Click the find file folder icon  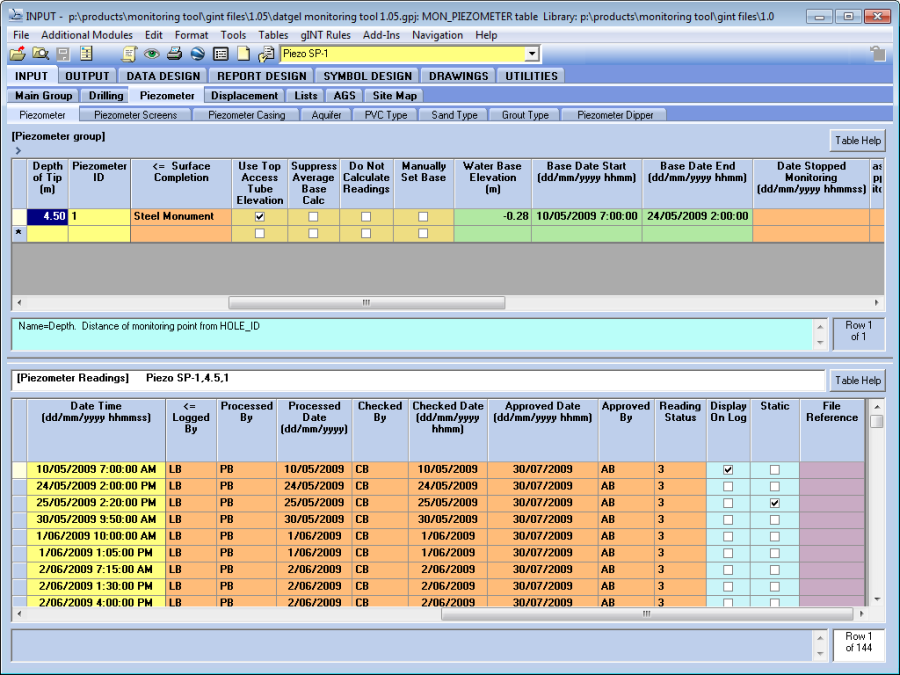40,54
